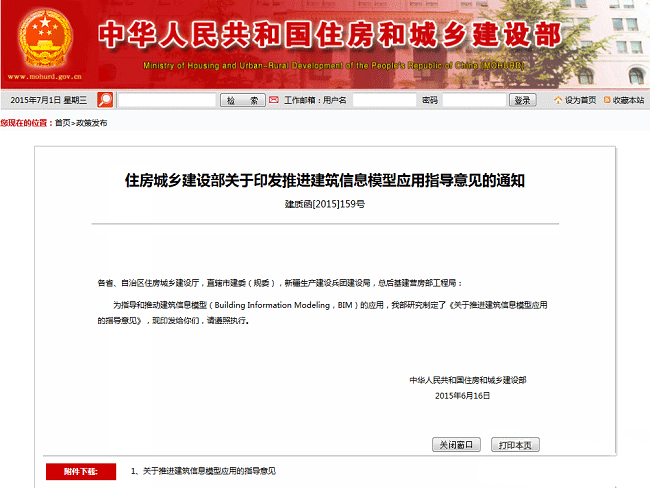Click the document number 建质函[2015]159号
650x488 pixels.
325,204
